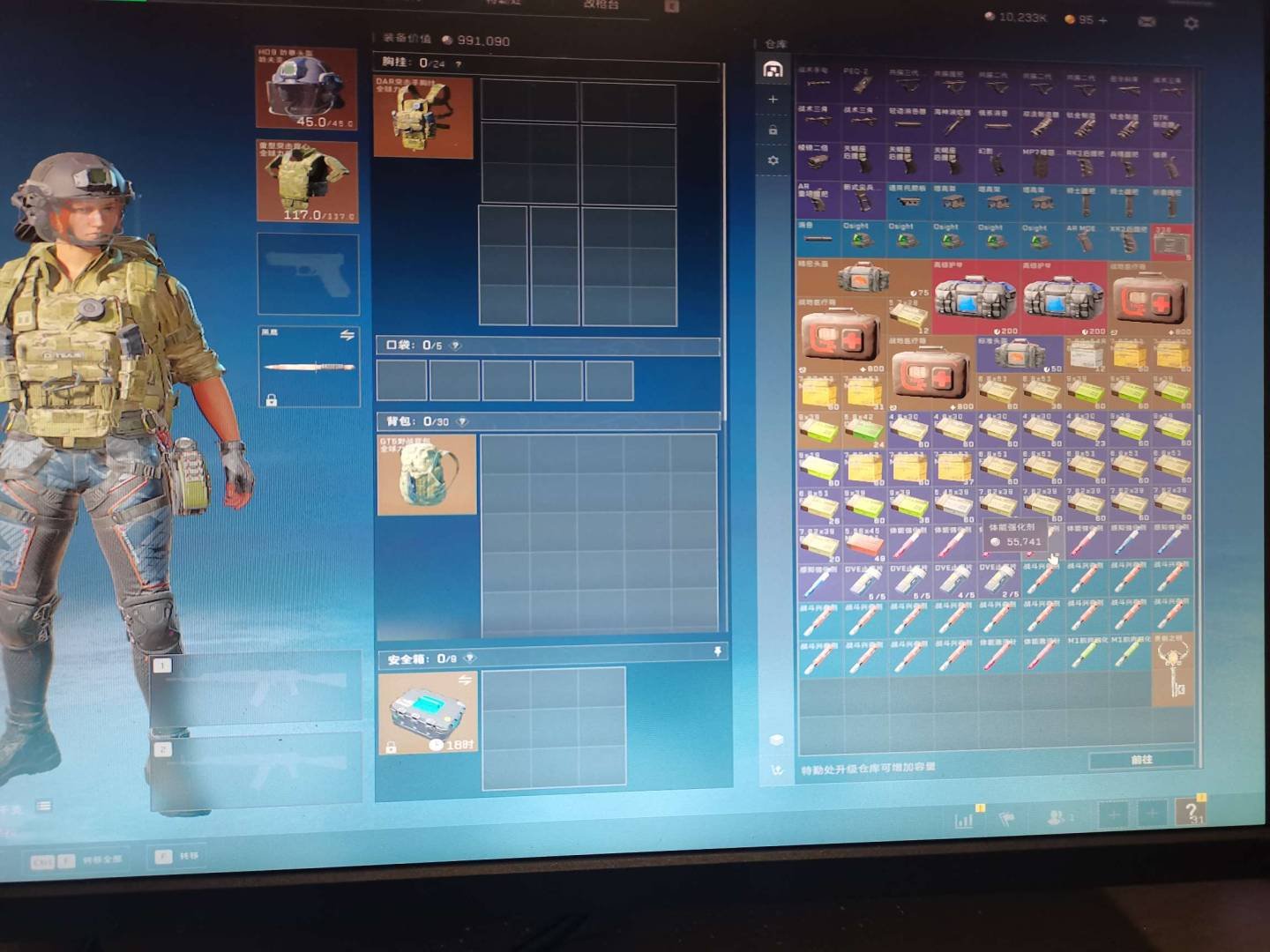Select the first green M1 injector
Image resolution: width=1270 pixels, height=952 pixels.
coord(1087,653)
